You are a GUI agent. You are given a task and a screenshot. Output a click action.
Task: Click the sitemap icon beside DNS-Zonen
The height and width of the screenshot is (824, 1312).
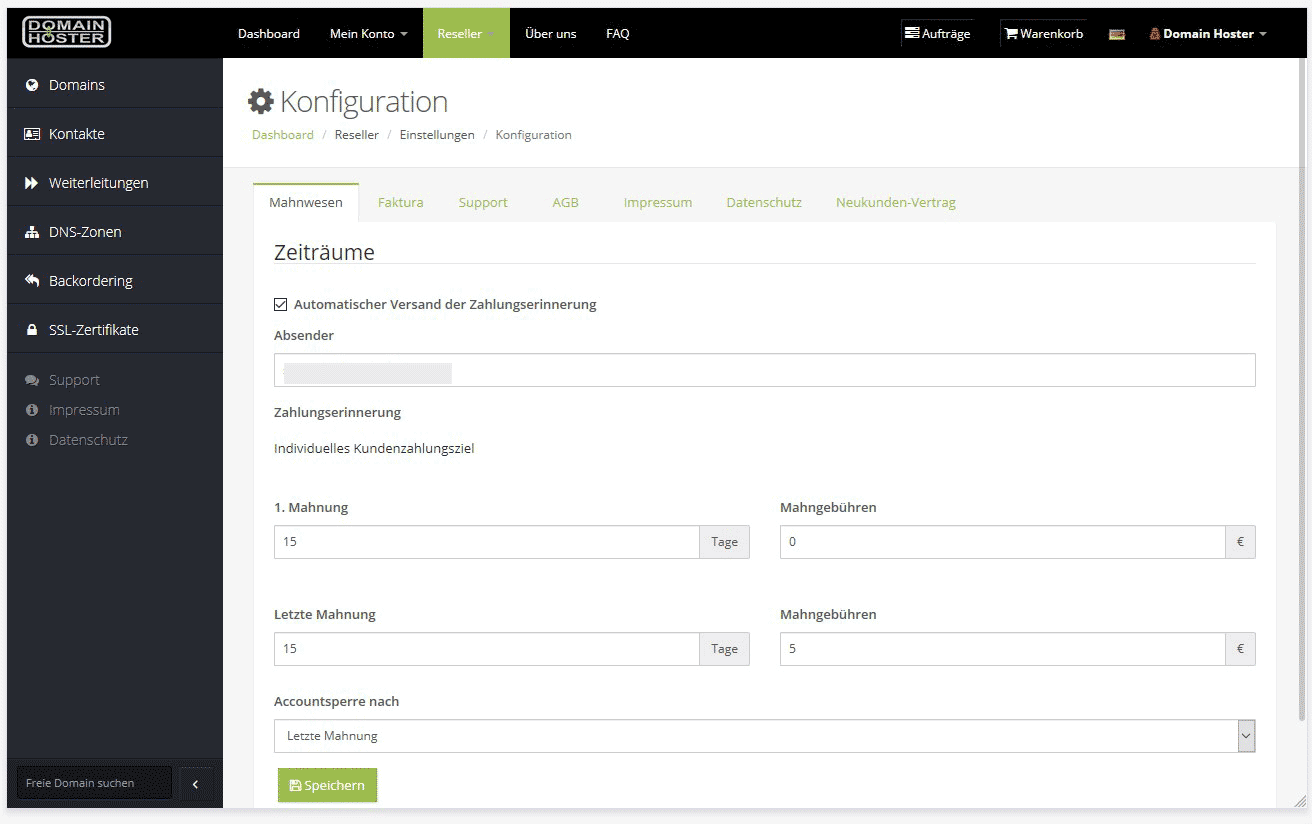32,232
